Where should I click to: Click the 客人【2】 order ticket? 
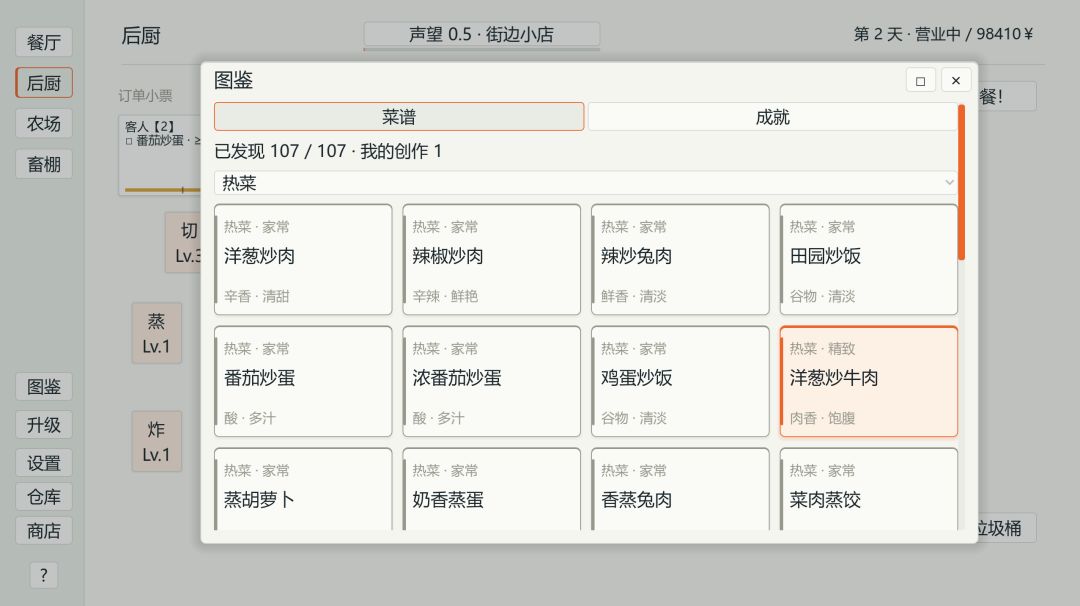[160, 155]
